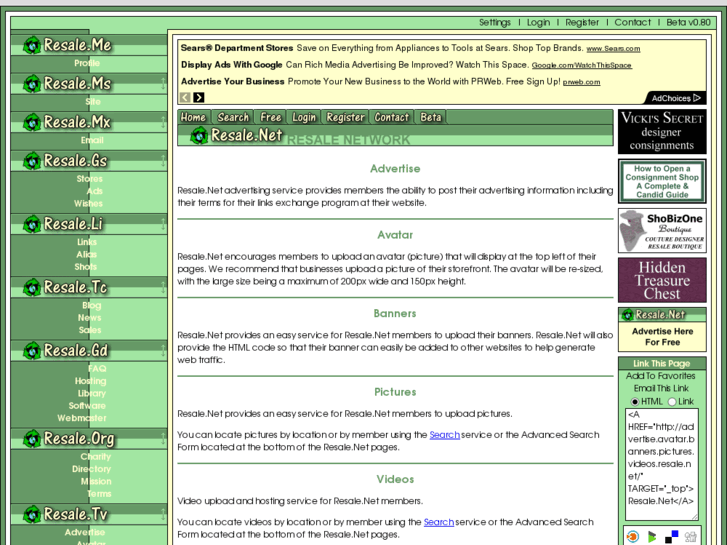Open Hidden Treasure Chest banner
The image size is (727, 545).
pos(662,280)
